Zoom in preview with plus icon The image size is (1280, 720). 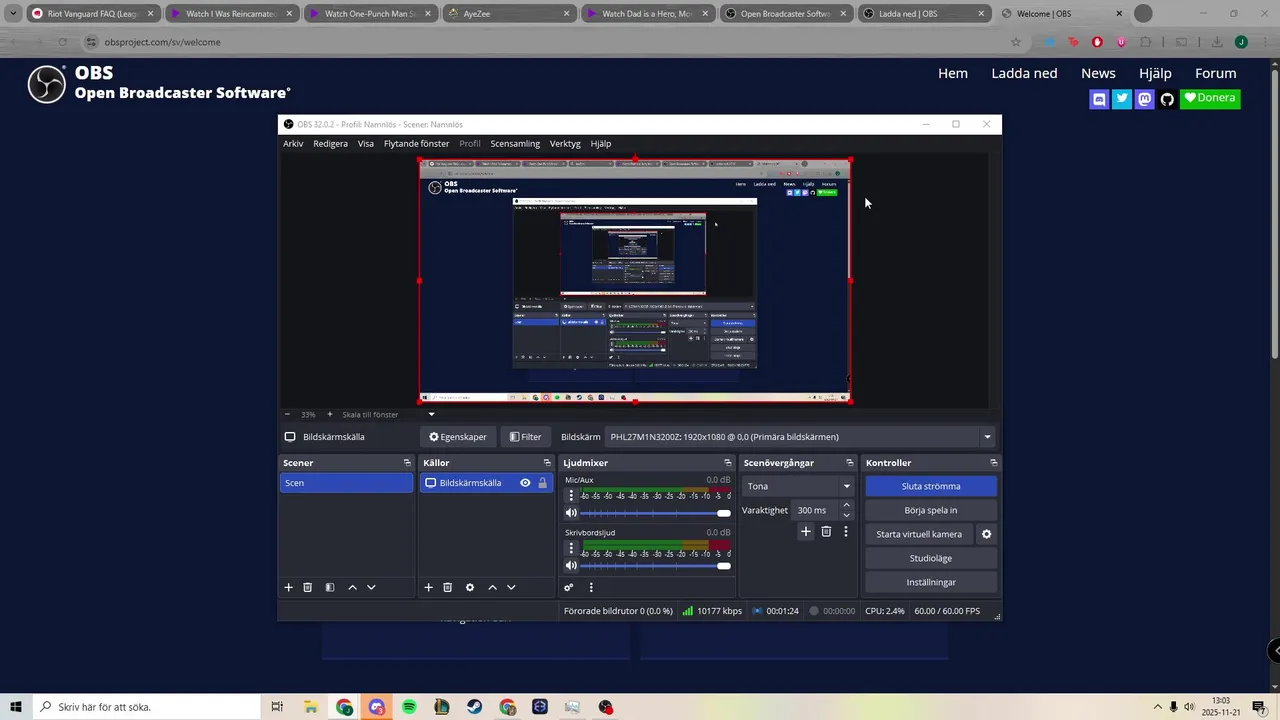330,414
